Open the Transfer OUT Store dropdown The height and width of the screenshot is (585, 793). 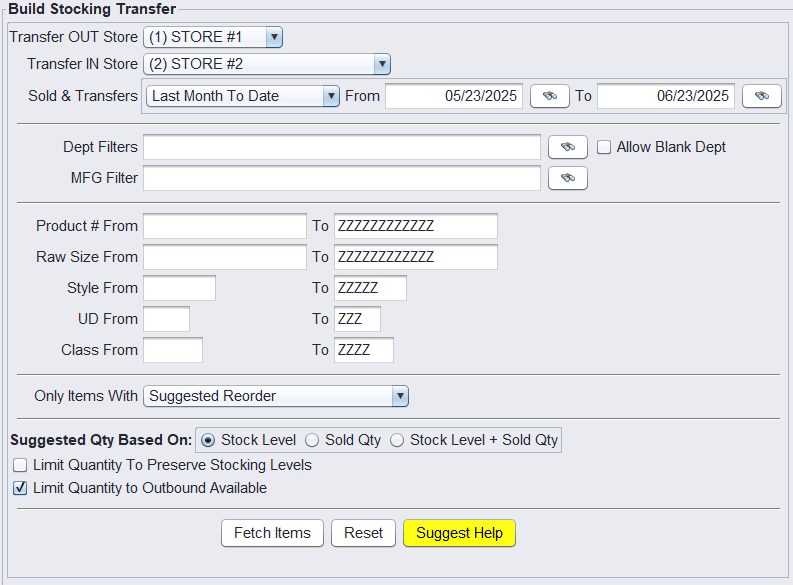coord(274,37)
